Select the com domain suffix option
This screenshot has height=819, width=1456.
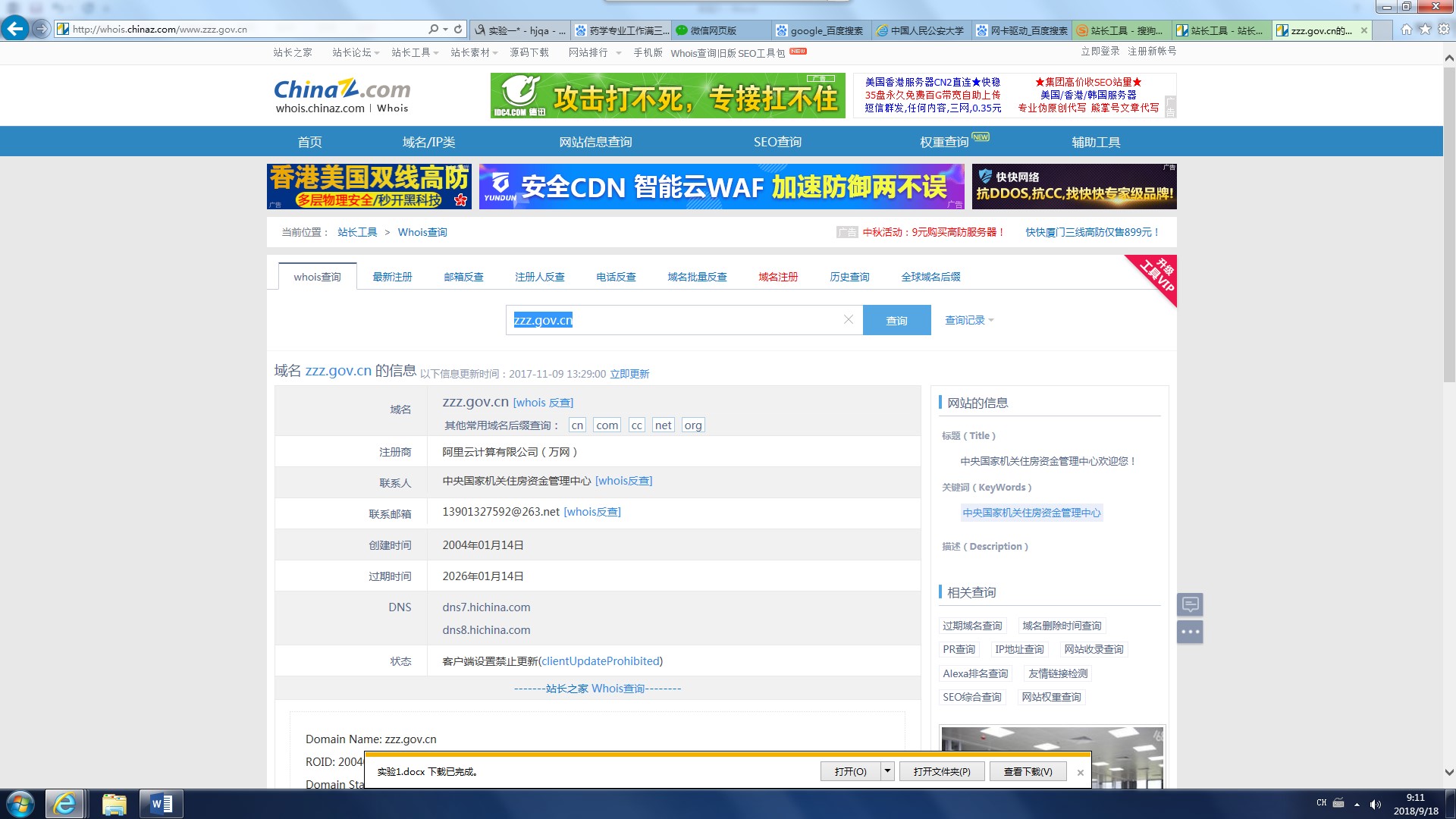click(x=607, y=425)
